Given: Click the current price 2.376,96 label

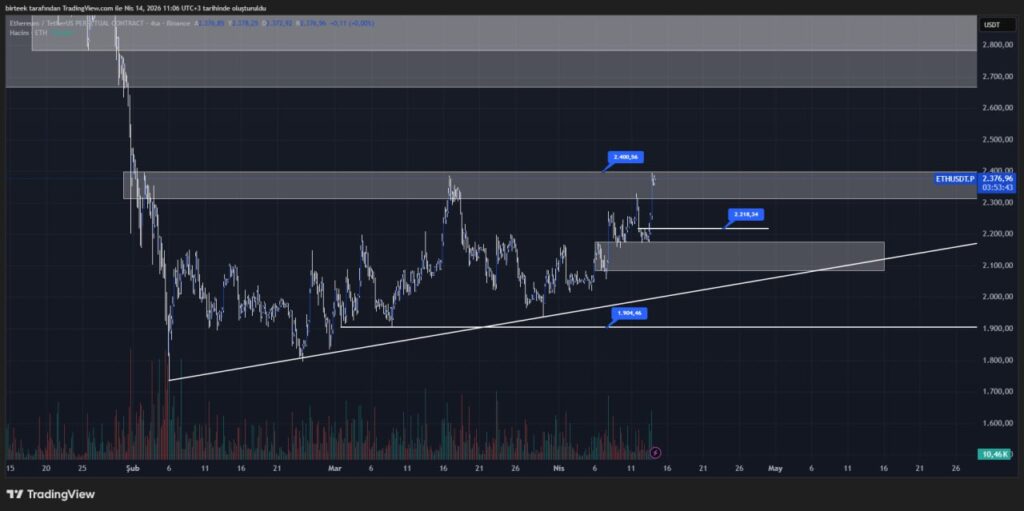Looking at the screenshot, I should coord(997,178).
